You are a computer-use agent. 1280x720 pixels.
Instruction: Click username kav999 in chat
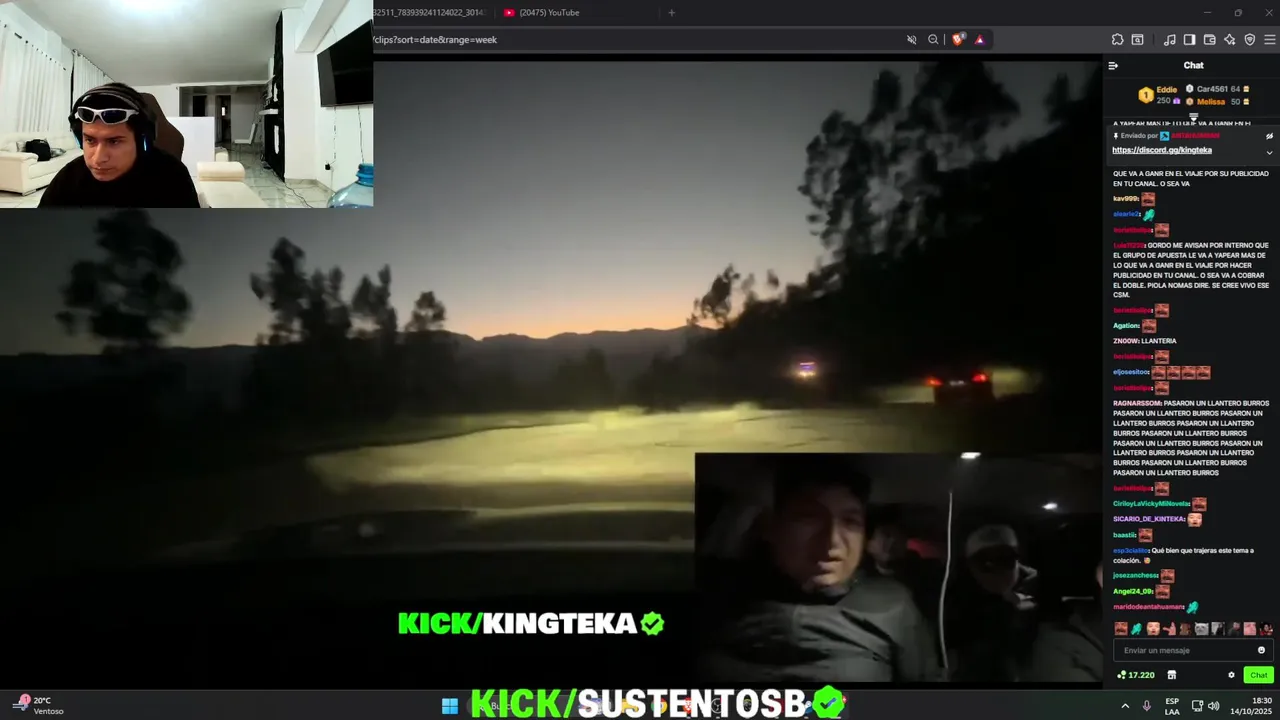point(1125,198)
